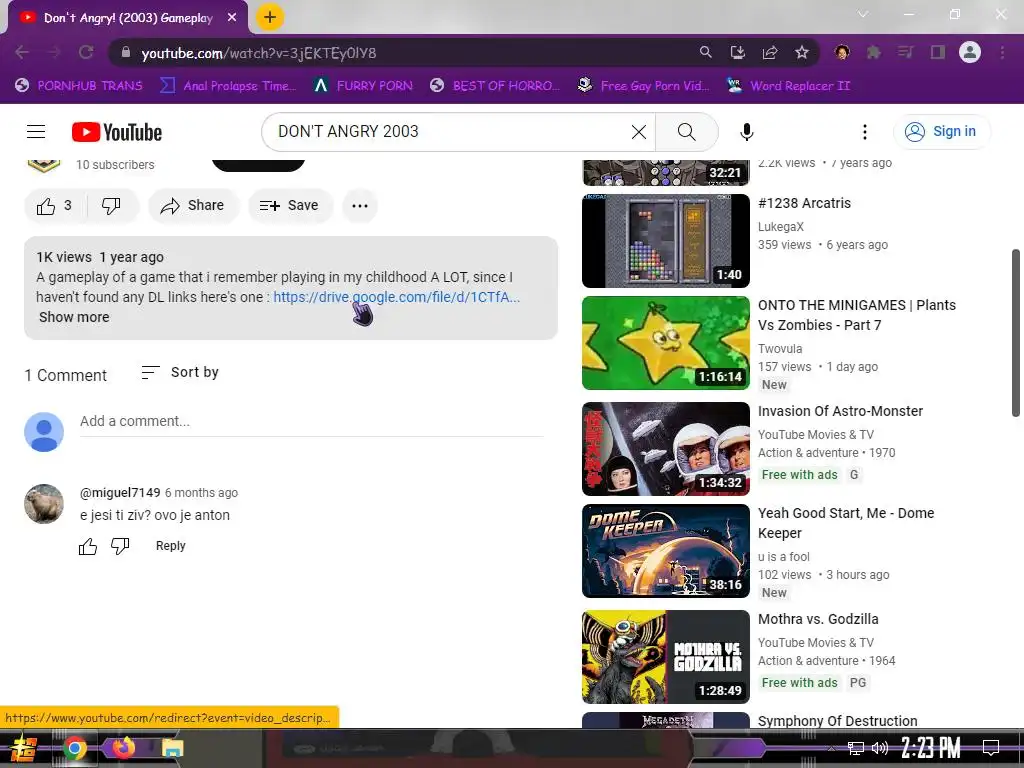Share this page from address bar
The image size is (1024, 768).
click(770, 52)
